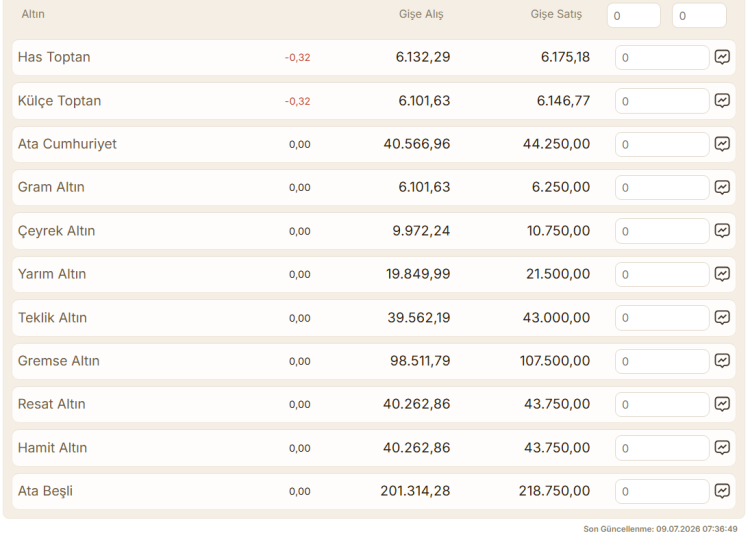
Task: Open the chart icon for Külçe Toptan
Action: 722,100
